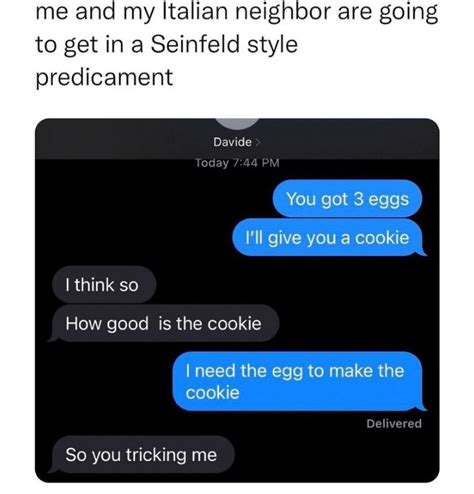Select the Today 7:44 PM timestamp
This screenshot has width=474, height=494.
(237, 163)
